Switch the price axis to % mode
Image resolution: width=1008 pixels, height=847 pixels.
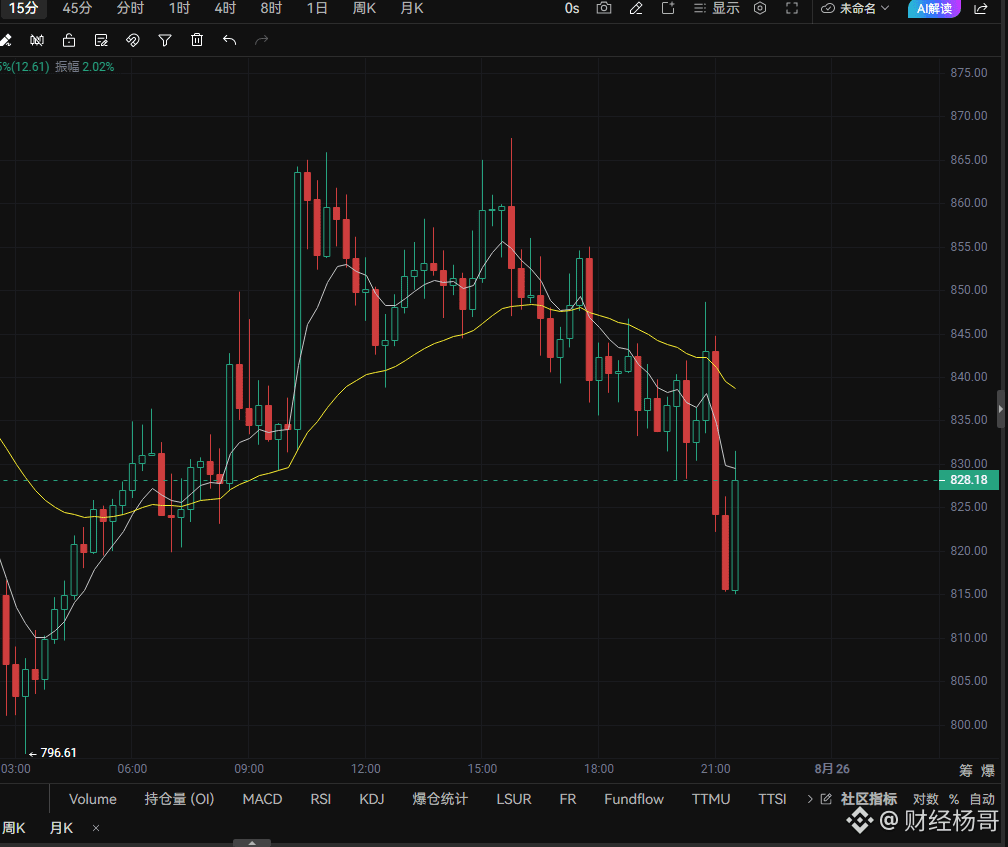click(954, 799)
